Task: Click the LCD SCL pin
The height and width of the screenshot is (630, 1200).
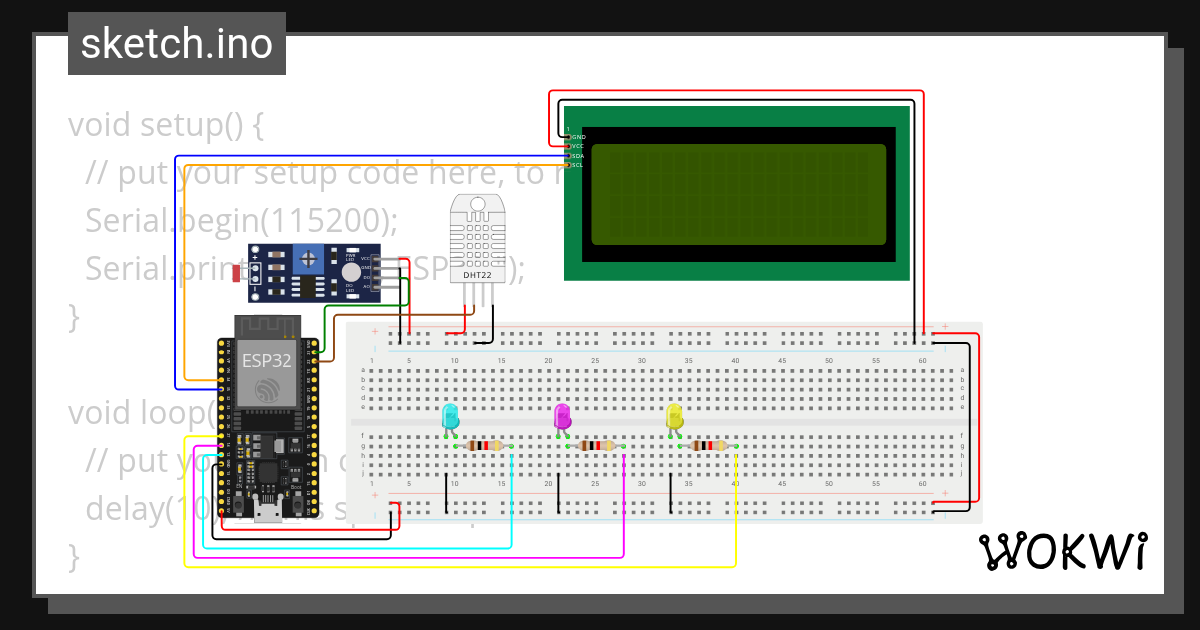Action: (x=568, y=165)
